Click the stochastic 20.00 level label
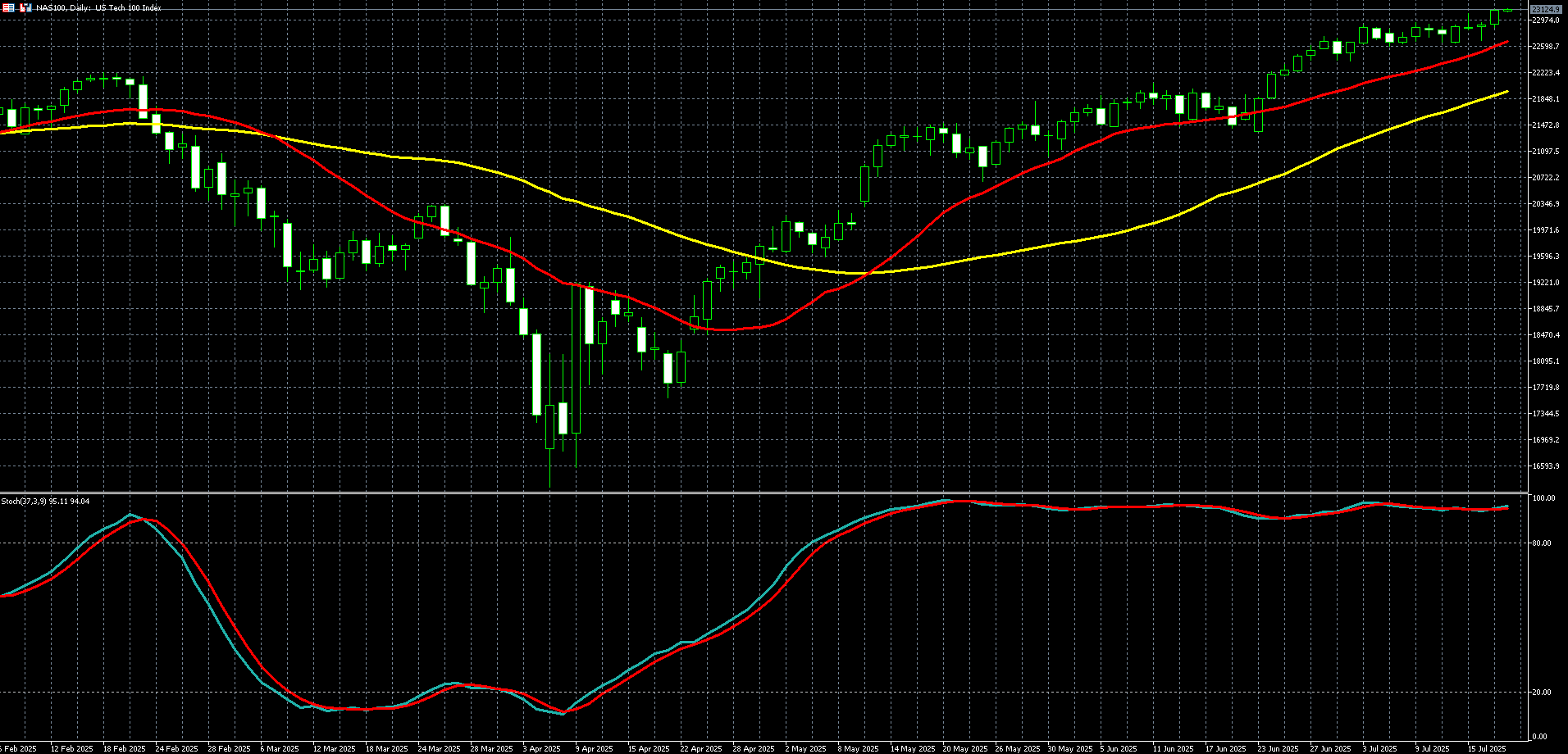The width and height of the screenshot is (1568, 754). click(1541, 693)
